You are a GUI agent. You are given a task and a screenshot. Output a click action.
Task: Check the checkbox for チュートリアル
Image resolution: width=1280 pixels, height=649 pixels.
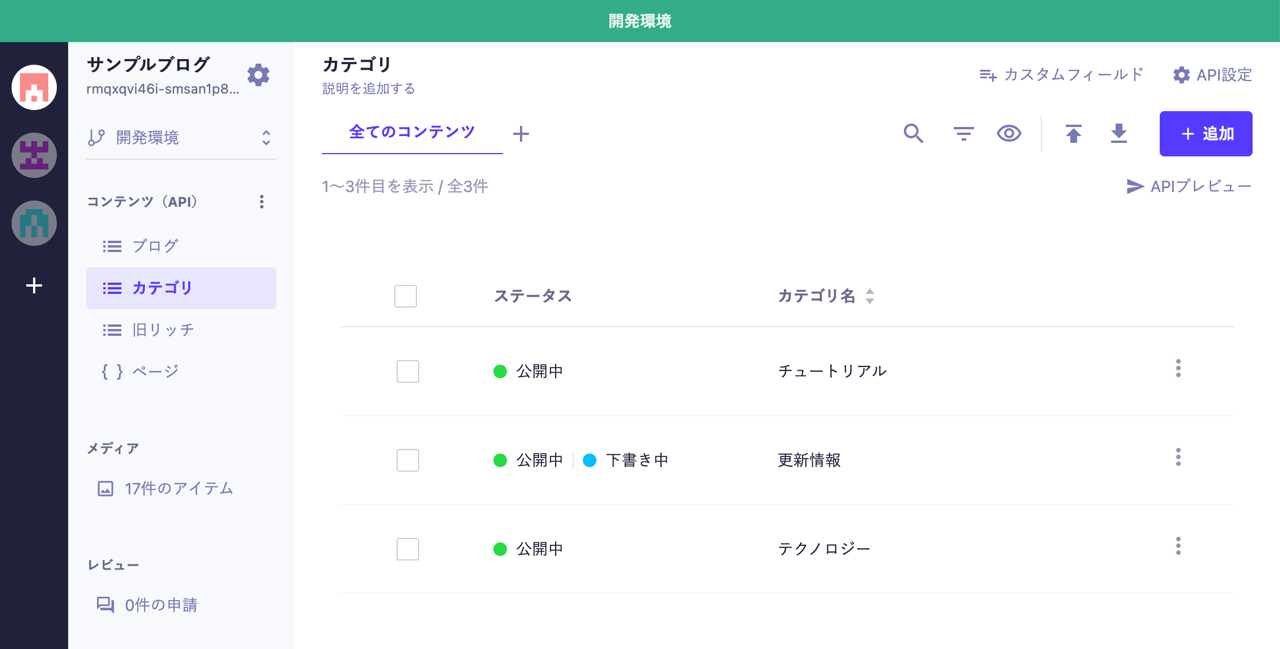click(x=406, y=370)
